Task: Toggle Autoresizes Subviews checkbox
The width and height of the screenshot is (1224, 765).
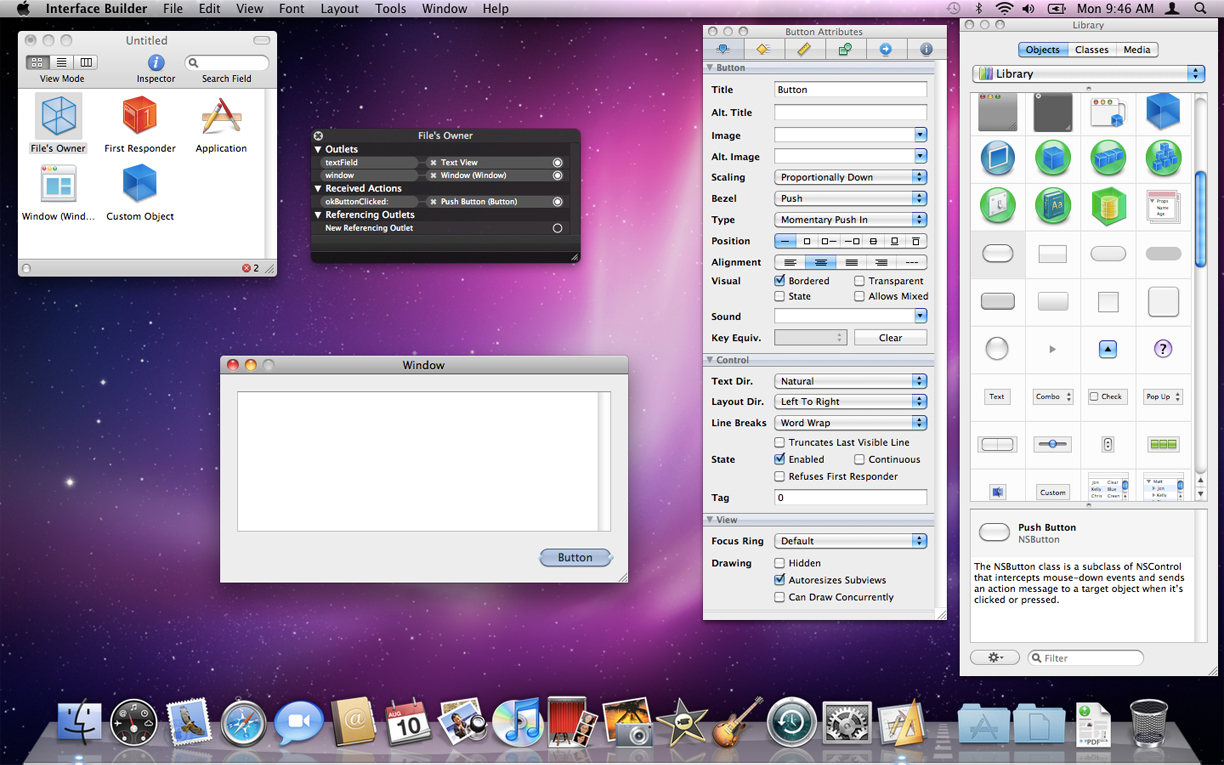Action: tap(780, 580)
